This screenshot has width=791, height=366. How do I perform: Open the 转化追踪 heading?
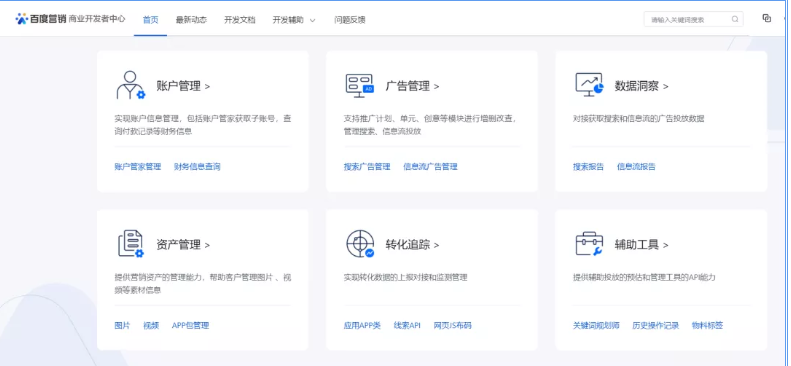click(x=412, y=245)
